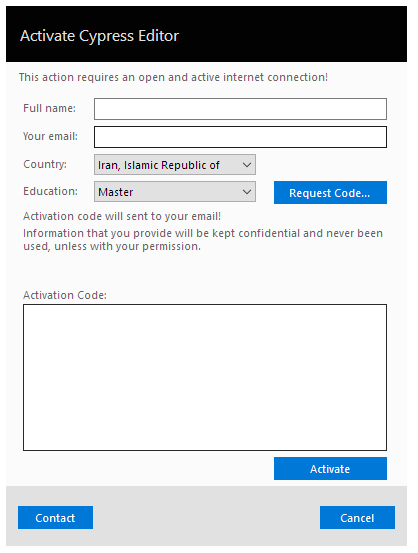Click the chevron arrow on Education dropdown
The image size is (418, 553).
(x=247, y=192)
